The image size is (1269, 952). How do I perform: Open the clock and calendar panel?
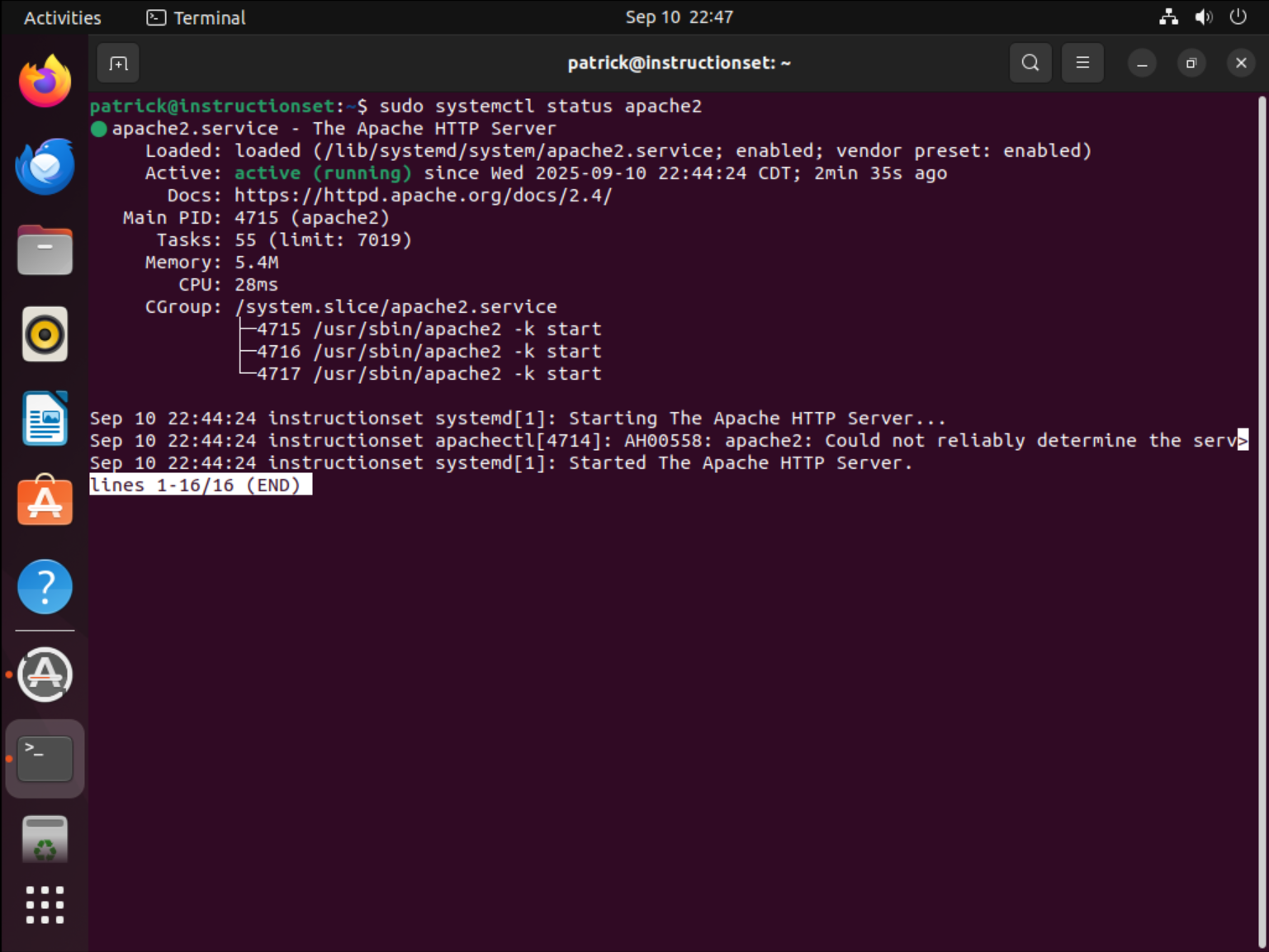(x=679, y=17)
